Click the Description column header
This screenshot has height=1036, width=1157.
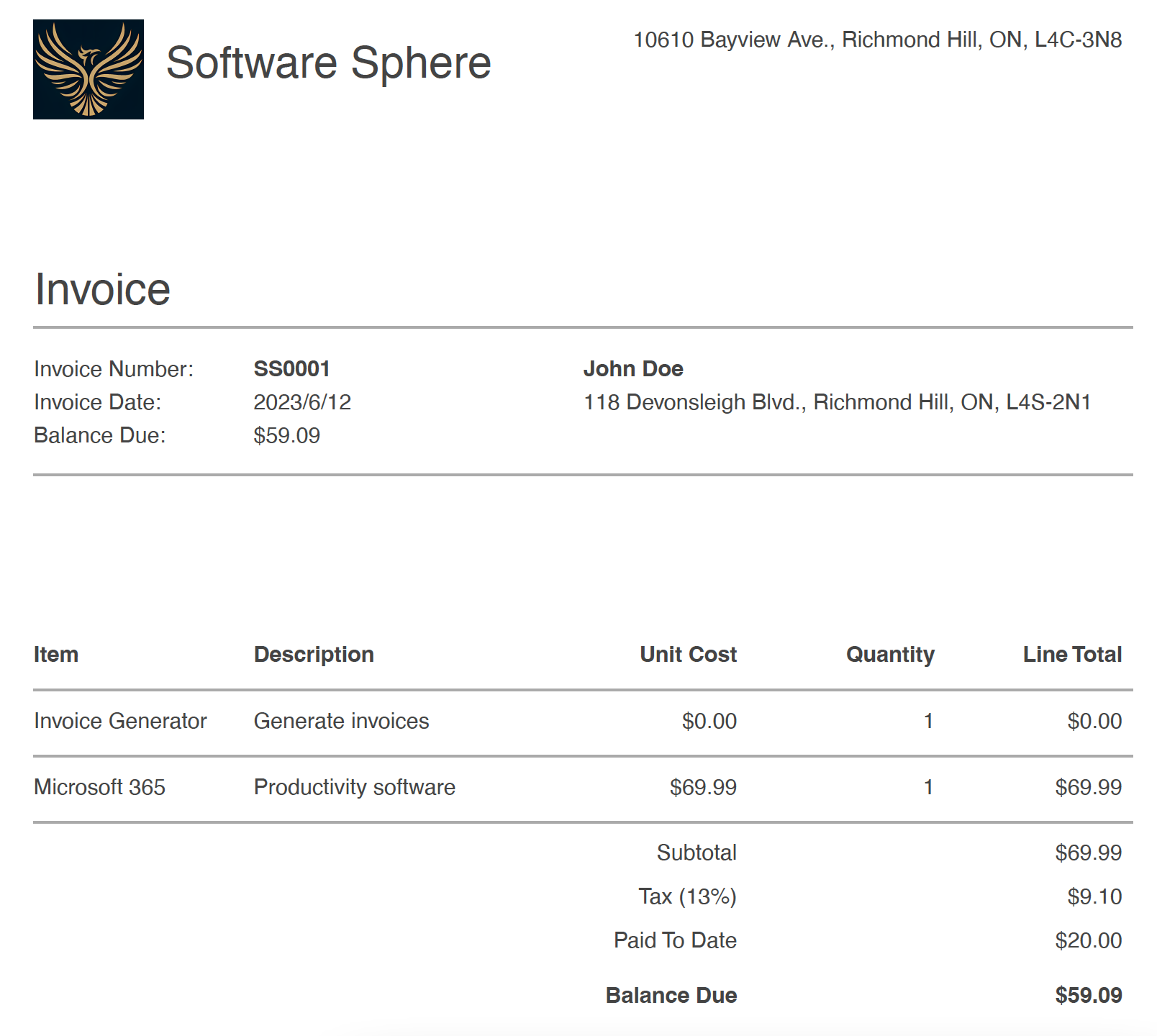point(314,655)
